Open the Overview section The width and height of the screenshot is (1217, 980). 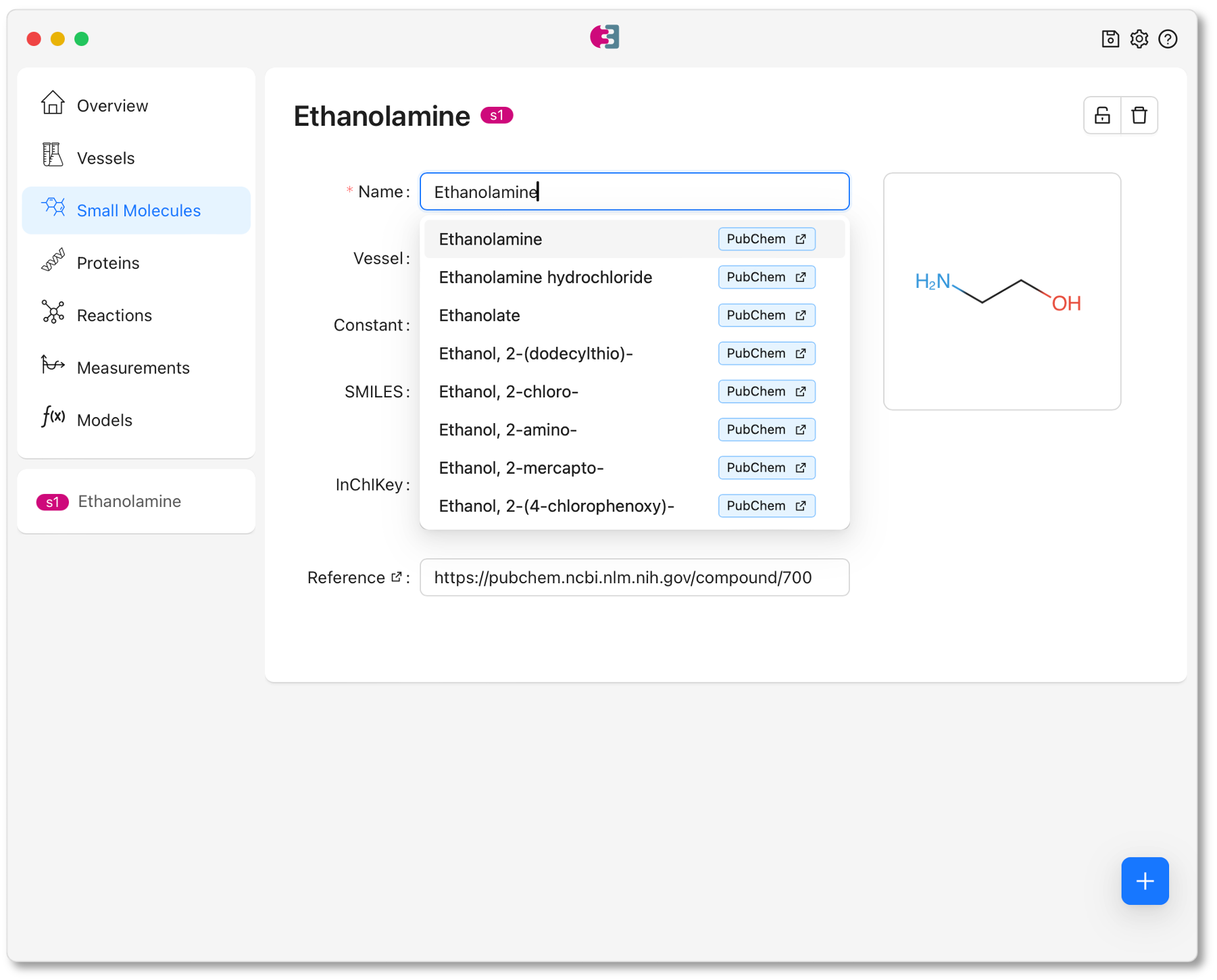(112, 105)
